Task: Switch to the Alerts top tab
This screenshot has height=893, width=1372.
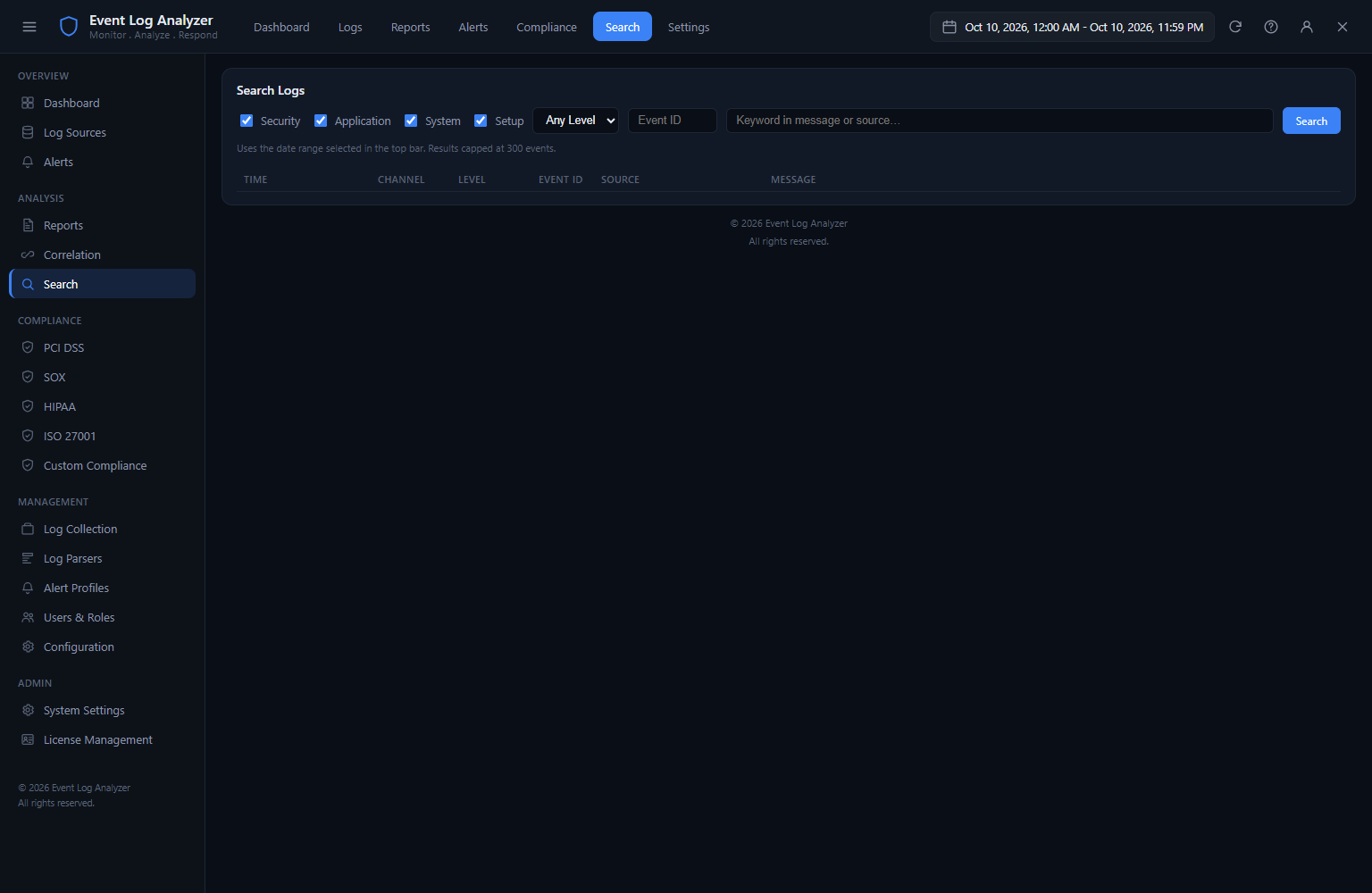Action: click(x=473, y=27)
